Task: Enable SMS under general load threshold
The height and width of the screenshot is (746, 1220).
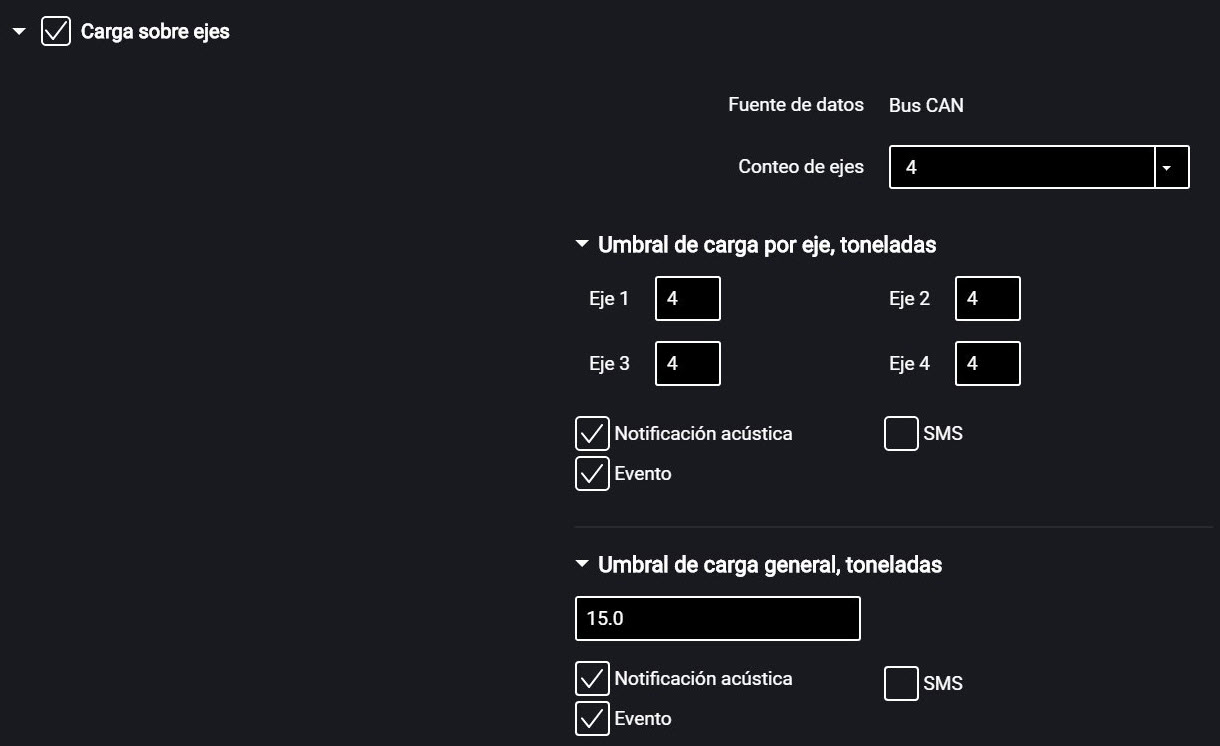Action: 901,683
